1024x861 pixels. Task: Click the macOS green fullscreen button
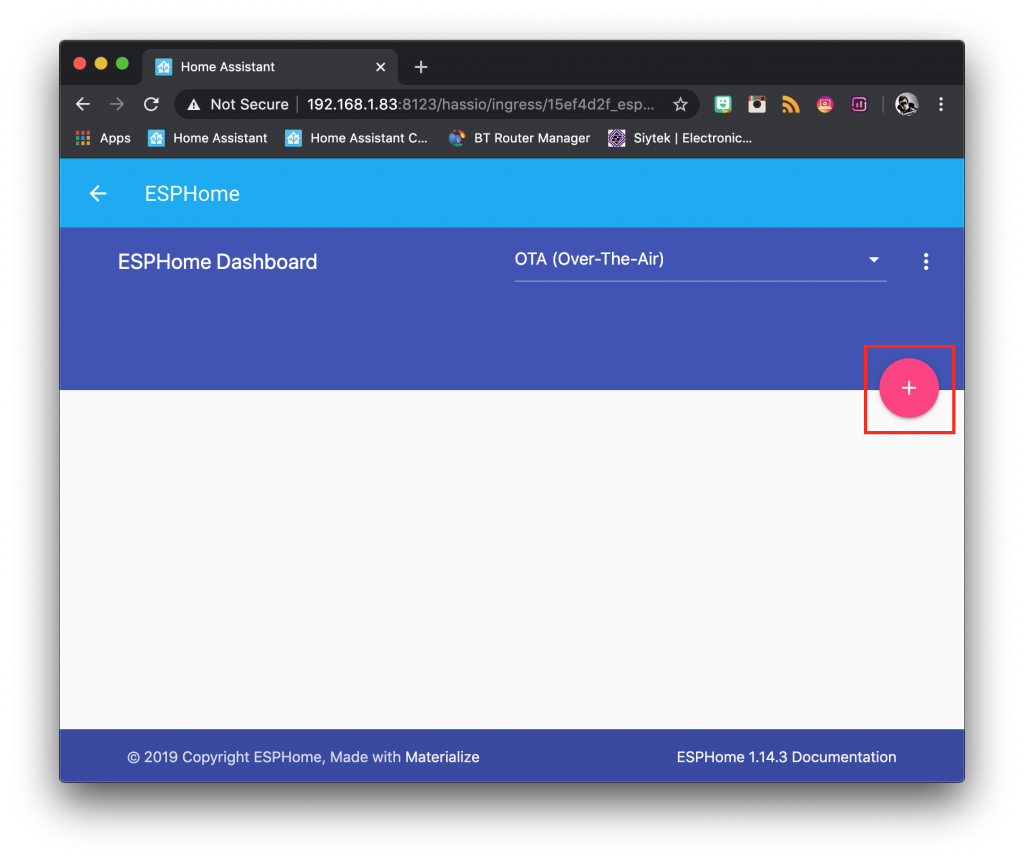(122, 63)
